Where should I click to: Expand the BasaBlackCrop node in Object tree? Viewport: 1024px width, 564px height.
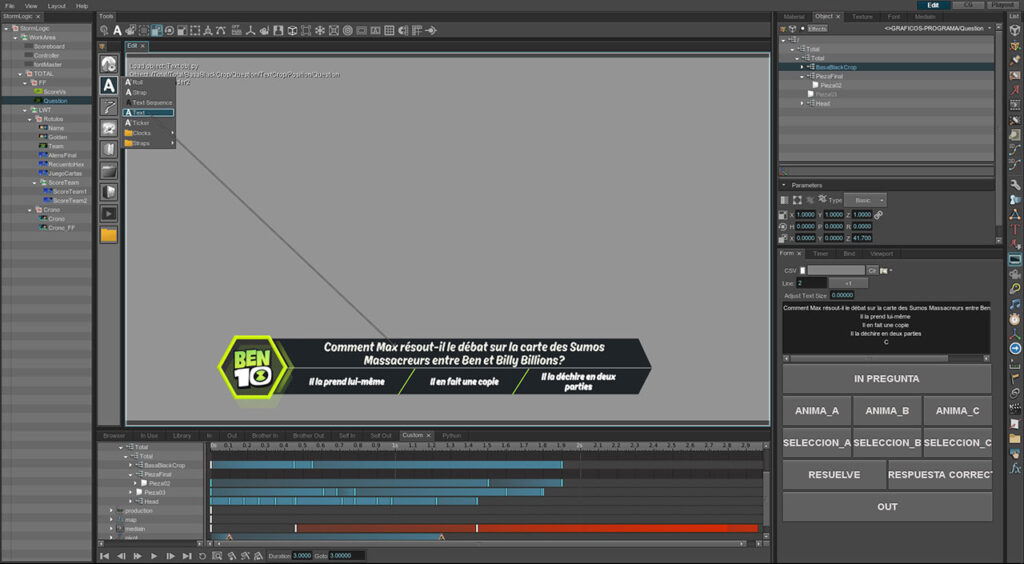802,67
